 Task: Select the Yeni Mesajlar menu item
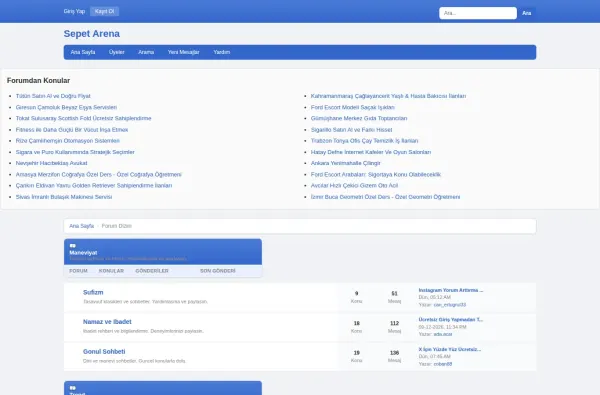tap(184, 52)
